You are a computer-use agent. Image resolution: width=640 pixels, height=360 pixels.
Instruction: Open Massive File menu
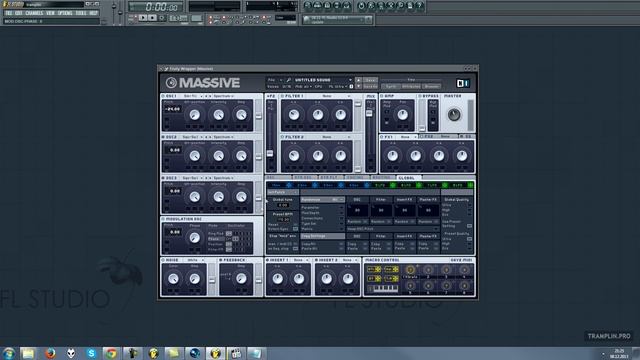point(274,80)
